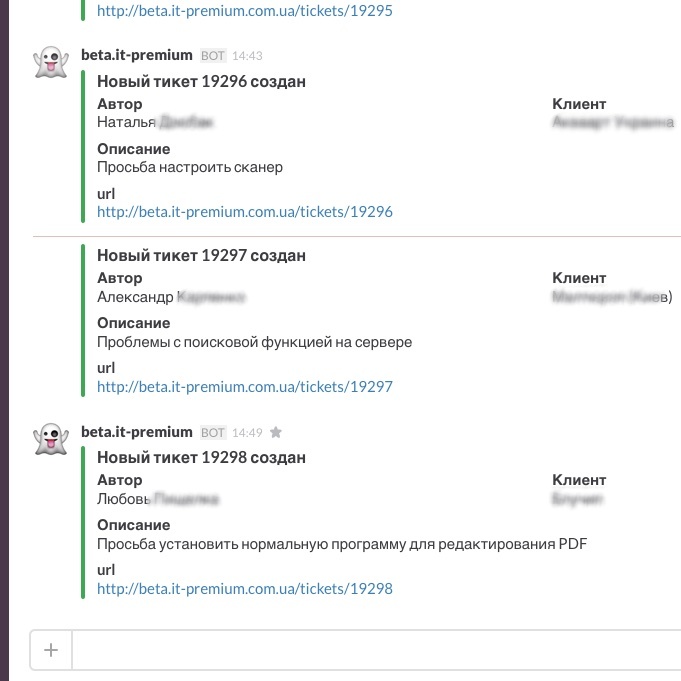Click the ghost avatar beside the 14:43 message
Viewport: 681px width, 681px height.
tap(49, 62)
